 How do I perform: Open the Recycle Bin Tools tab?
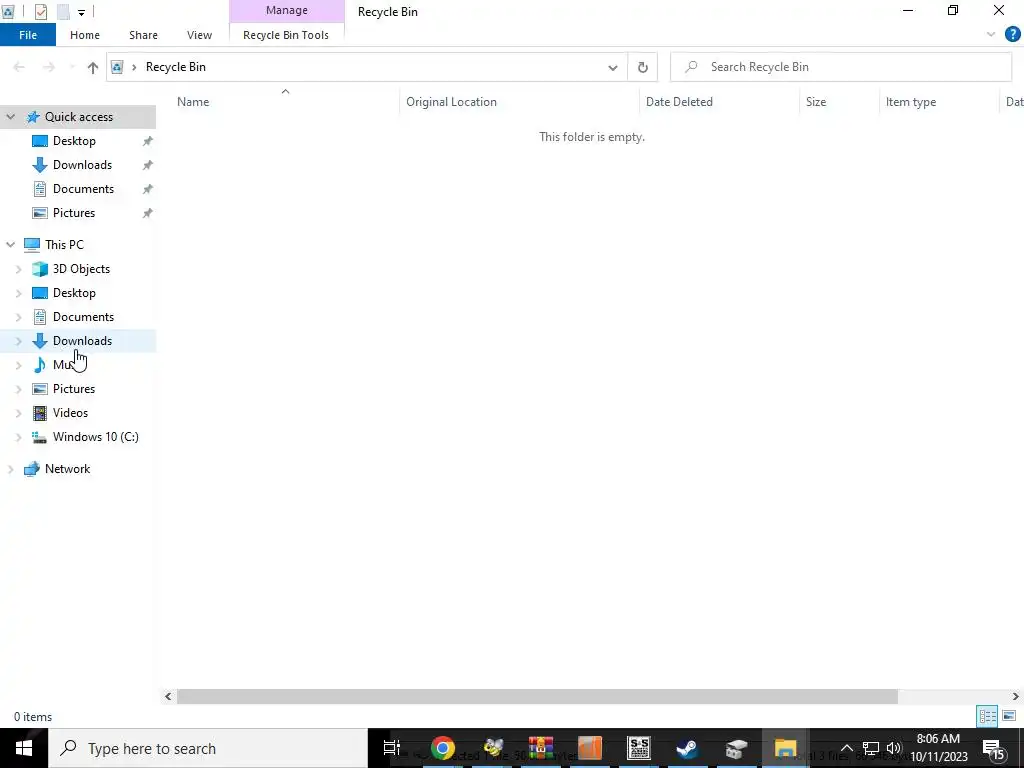tap(286, 35)
